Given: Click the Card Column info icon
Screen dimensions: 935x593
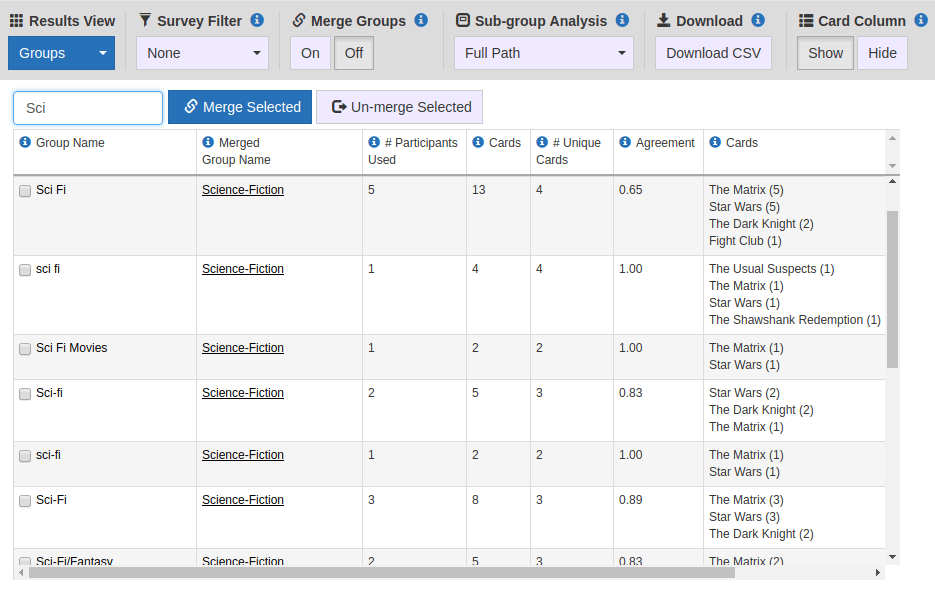Looking at the screenshot, I should tap(921, 20).
